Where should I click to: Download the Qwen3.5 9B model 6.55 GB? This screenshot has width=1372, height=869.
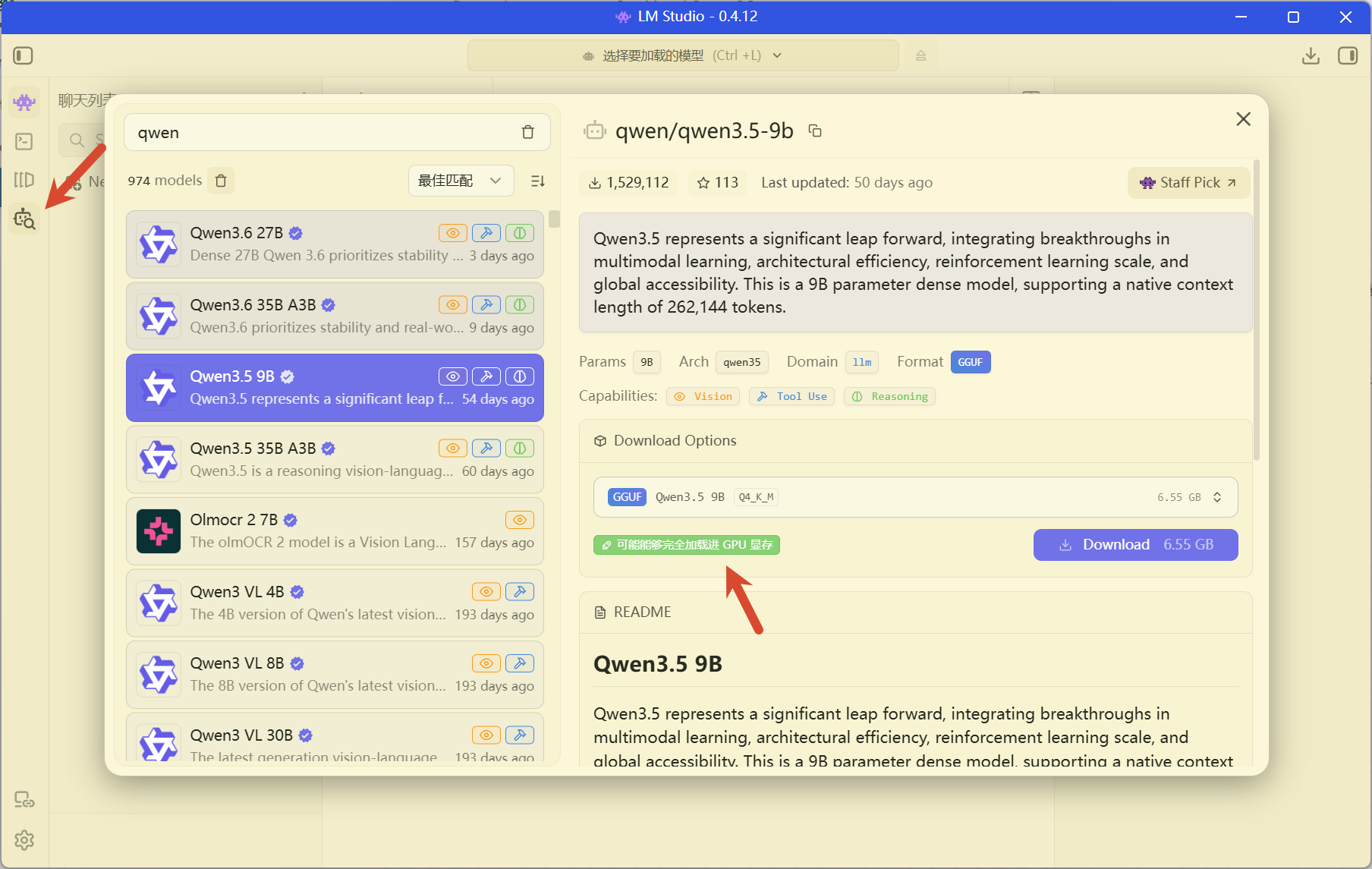pyautogui.click(x=1135, y=545)
